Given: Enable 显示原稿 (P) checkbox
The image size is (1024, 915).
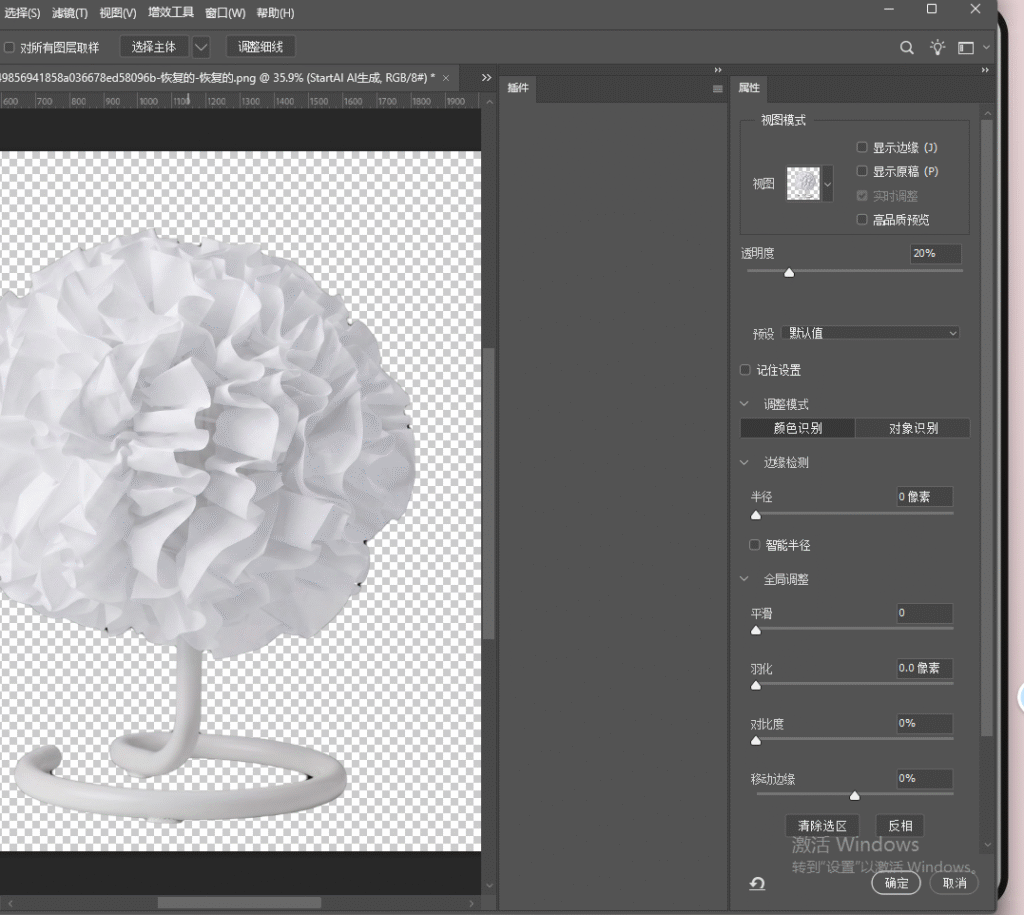Looking at the screenshot, I should tap(862, 171).
